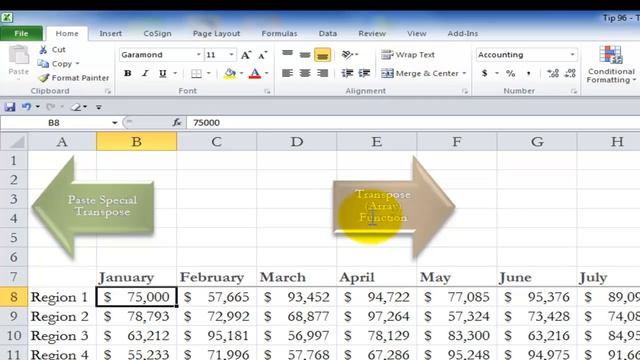Apply Accounting dollar sign format
The height and width of the screenshot is (360, 640).
(x=484, y=73)
